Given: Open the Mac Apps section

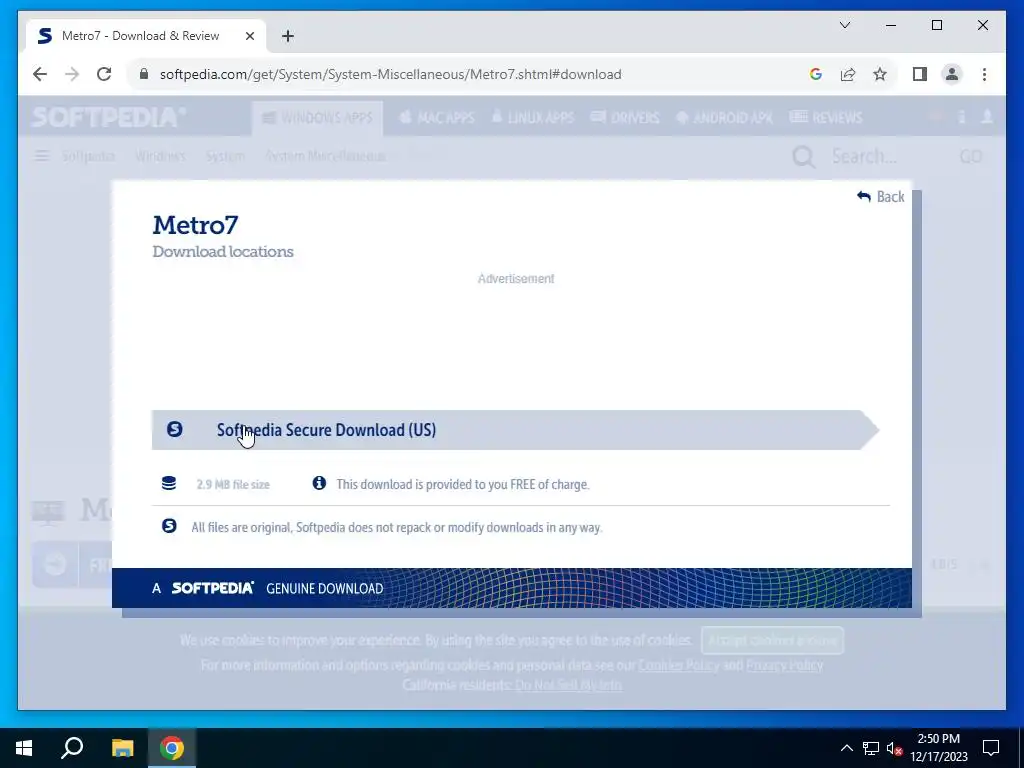Looking at the screenshot, I should point(437,118).
